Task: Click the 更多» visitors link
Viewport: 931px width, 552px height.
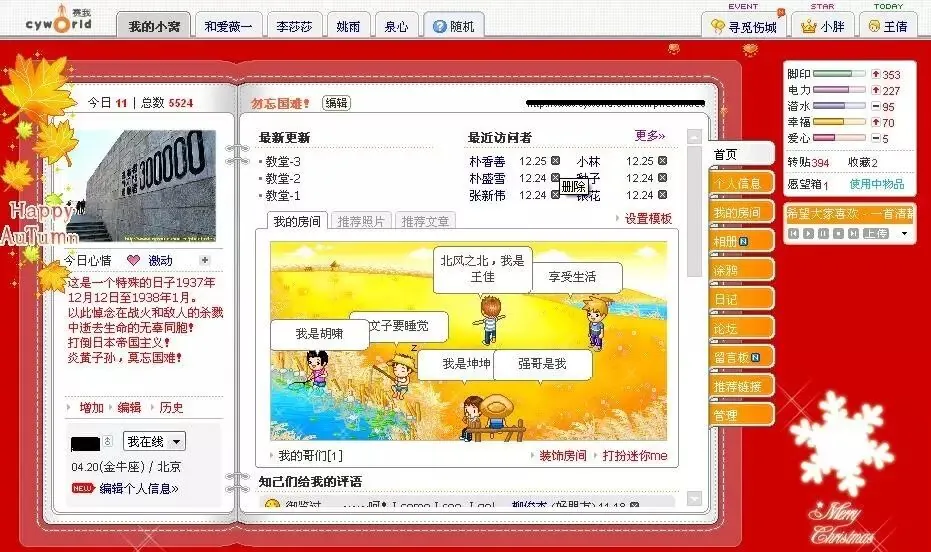Action: pos(650,136)
